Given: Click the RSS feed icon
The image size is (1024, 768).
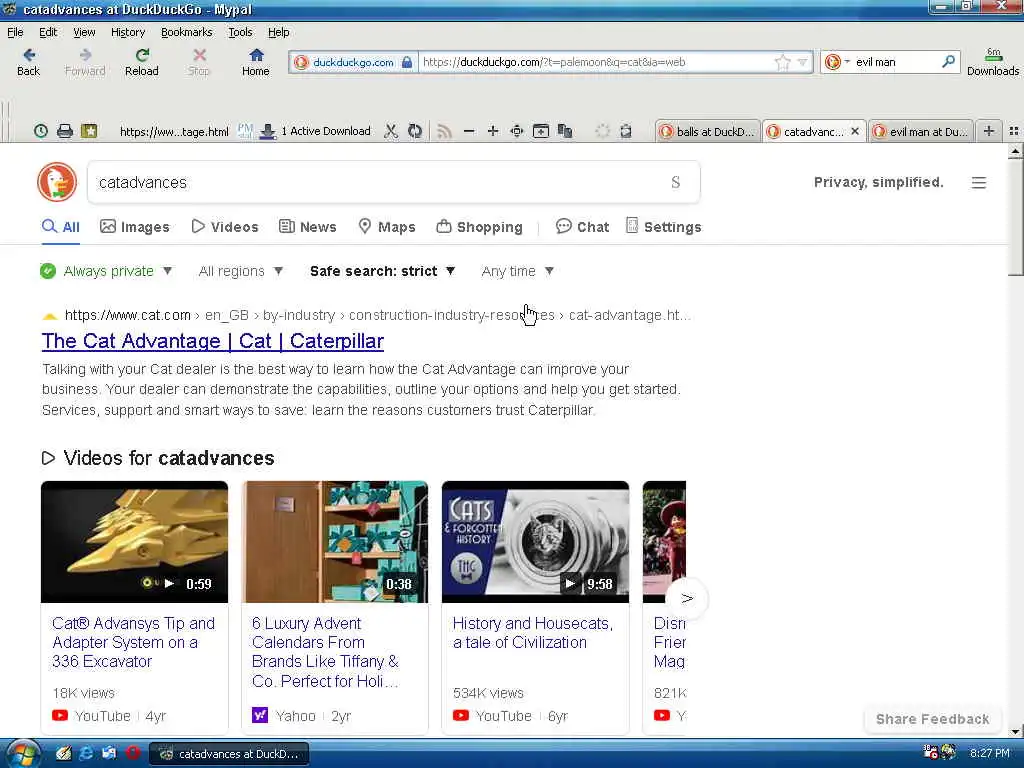Looking at the screenshot, I should pos(444,131).
